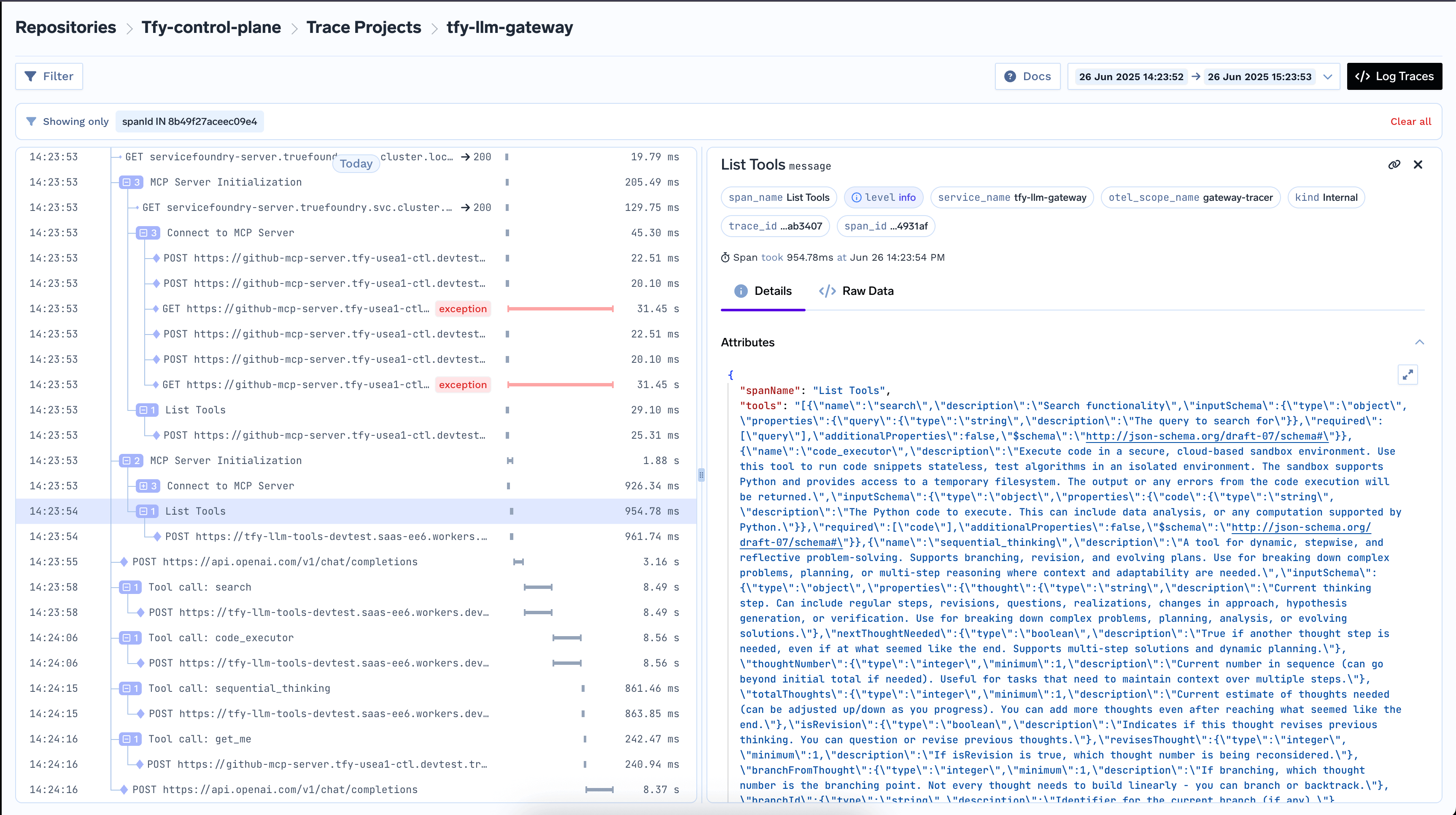Click the Log Traces button

[x=1394, y=76]
